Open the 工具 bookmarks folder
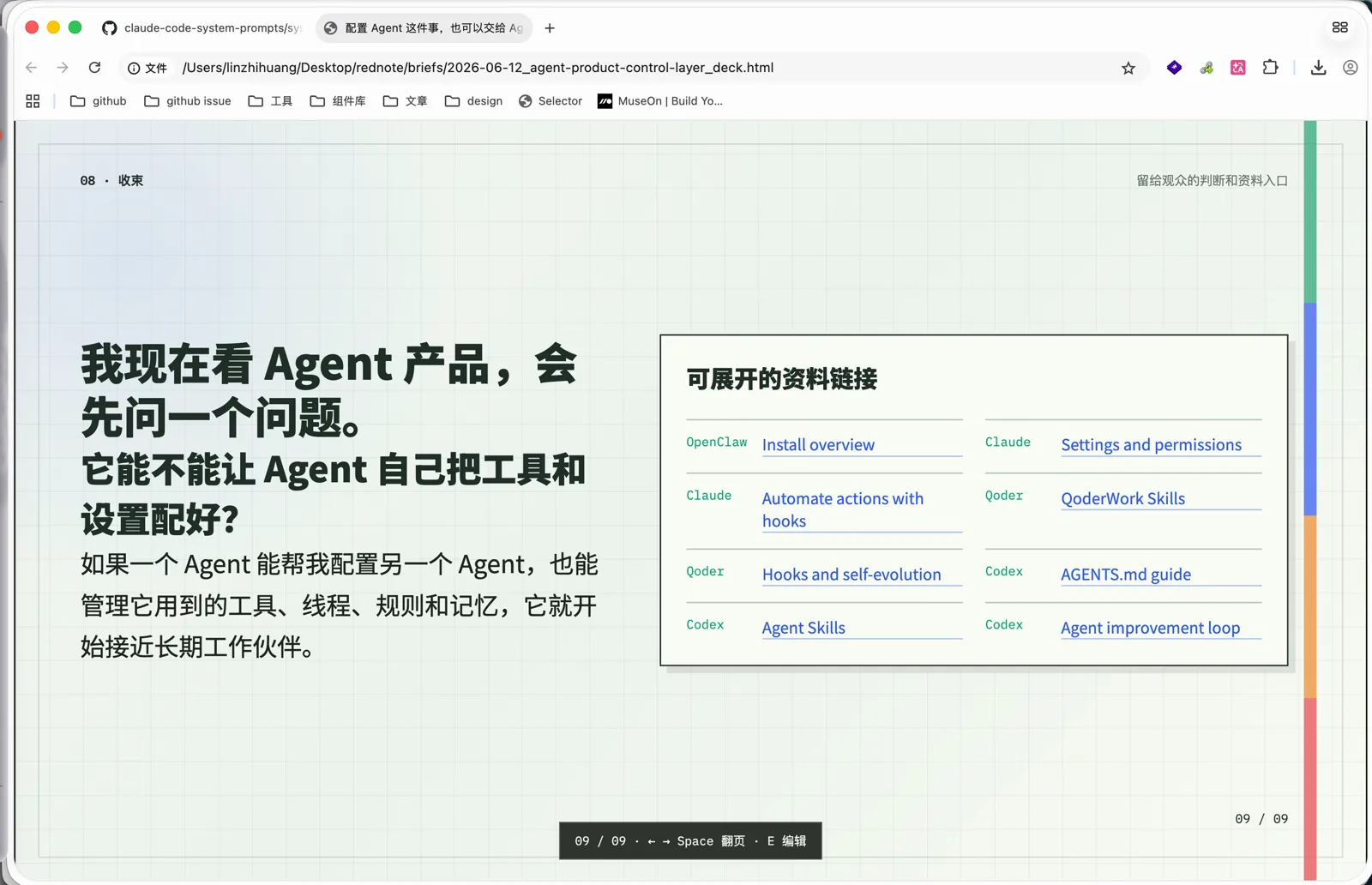The image size is (1372, 885). (x=270, y=101)
